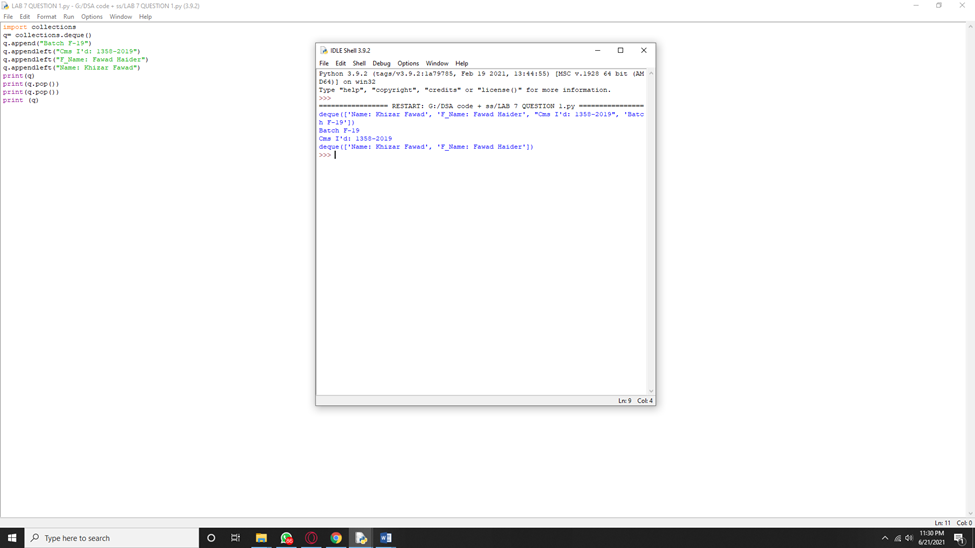Open Edit menu in IDLE Shell
This screenshot has height=548, width=975.
pos(341,63)
